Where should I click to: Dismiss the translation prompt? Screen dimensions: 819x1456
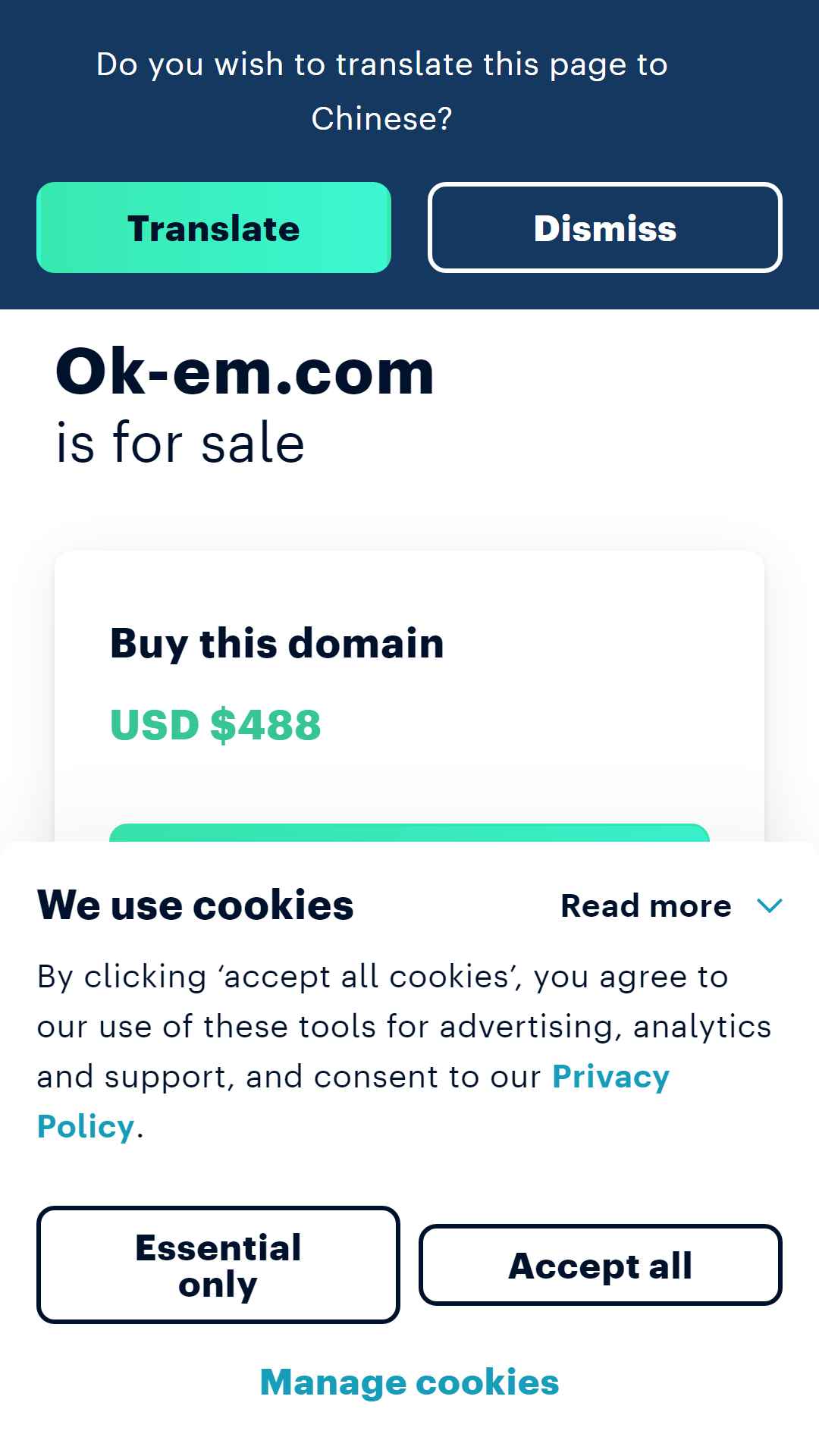click(605, 227)
